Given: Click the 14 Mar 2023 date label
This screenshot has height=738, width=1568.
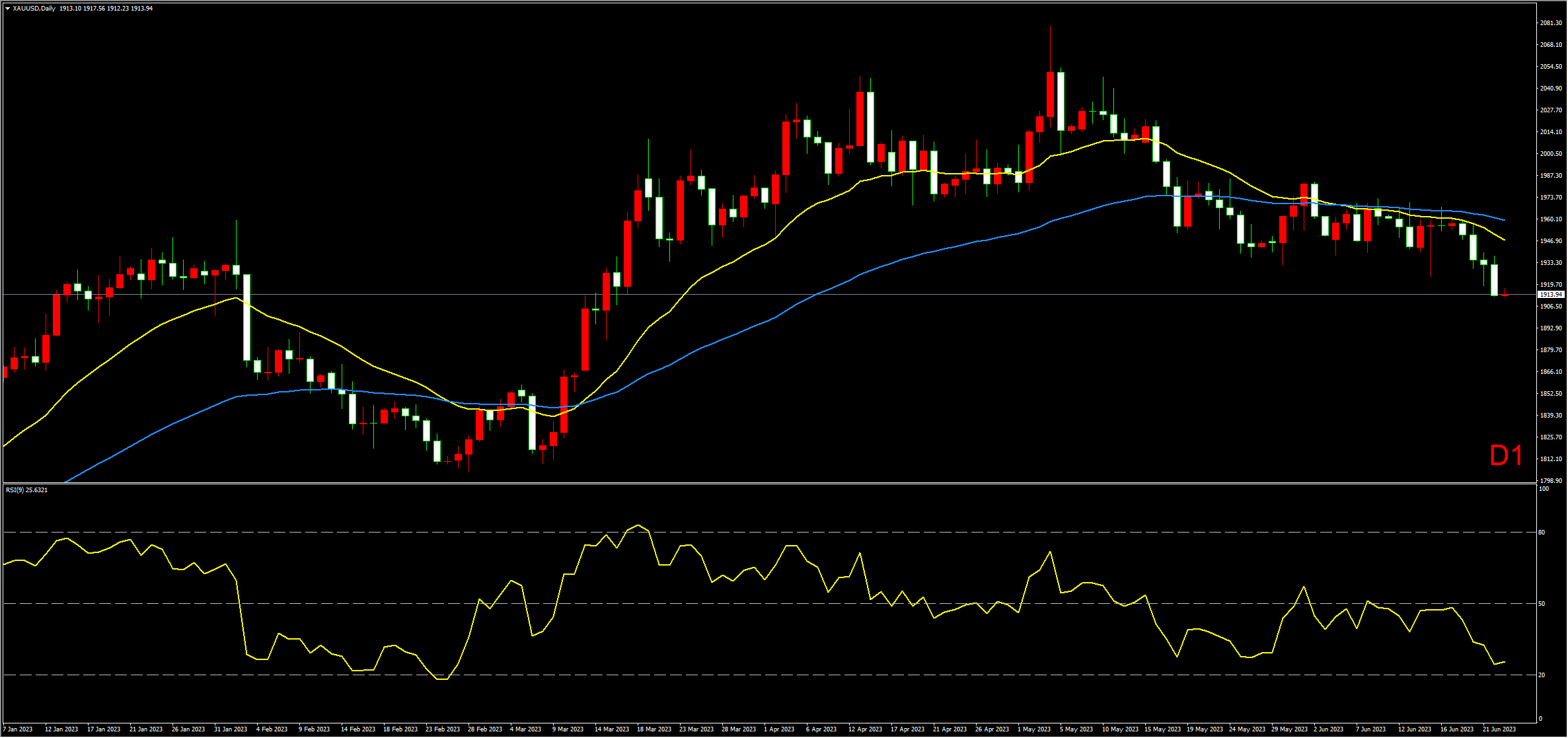Looking at the screenshot, I should (611, 729).
